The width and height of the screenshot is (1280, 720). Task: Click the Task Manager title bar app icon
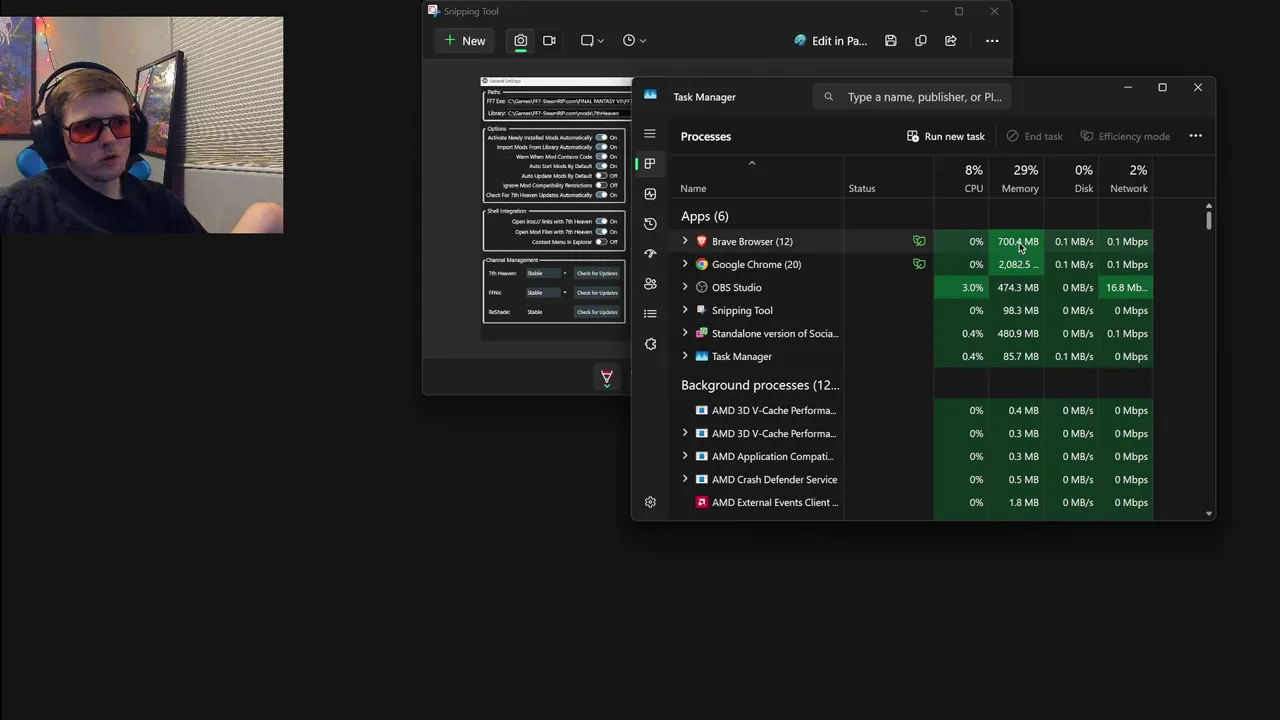[650, 95]
